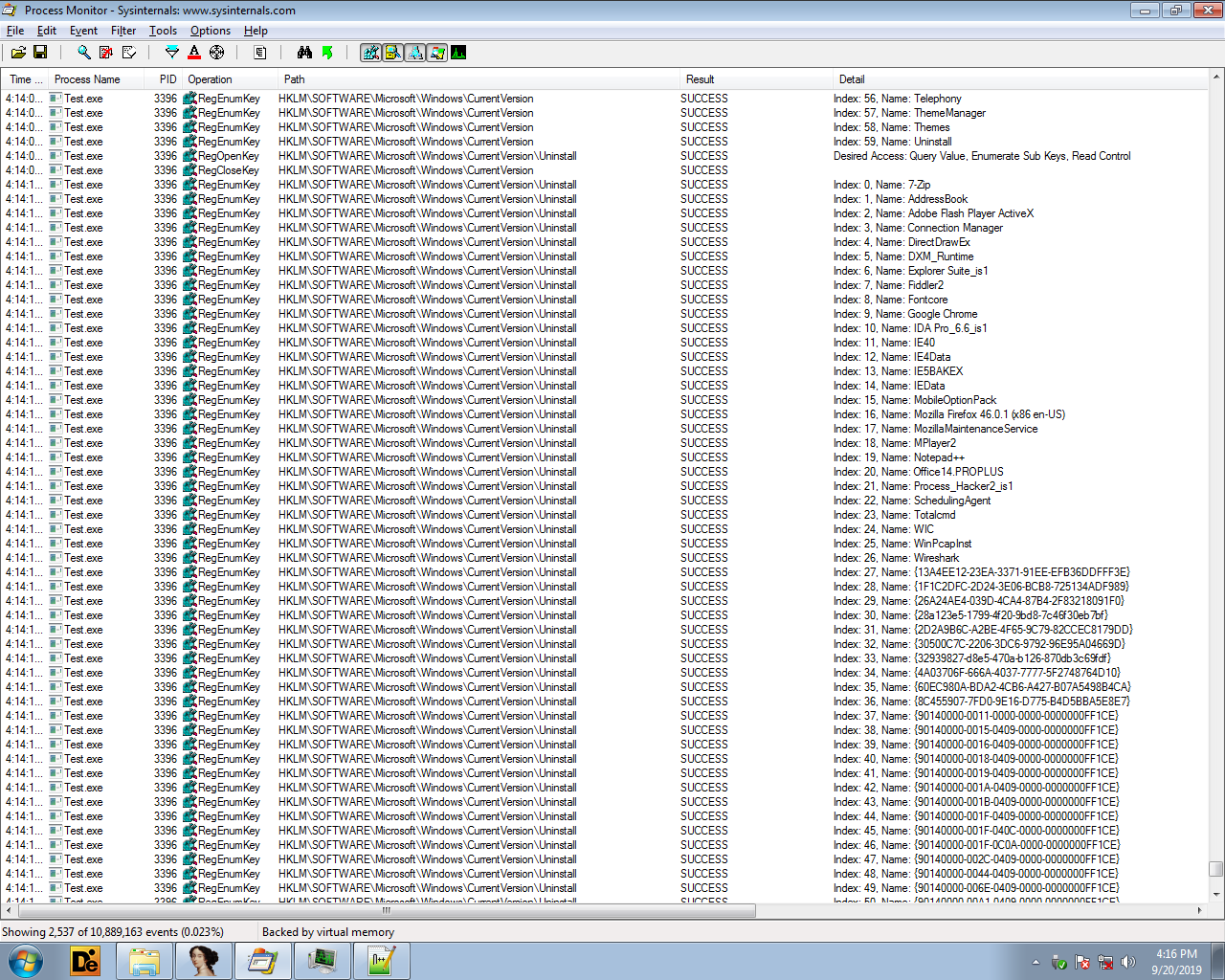This screenshot has height=980, width=1225.
Task: Select the row with Name: Wireshark
Action: coord(605,558)
